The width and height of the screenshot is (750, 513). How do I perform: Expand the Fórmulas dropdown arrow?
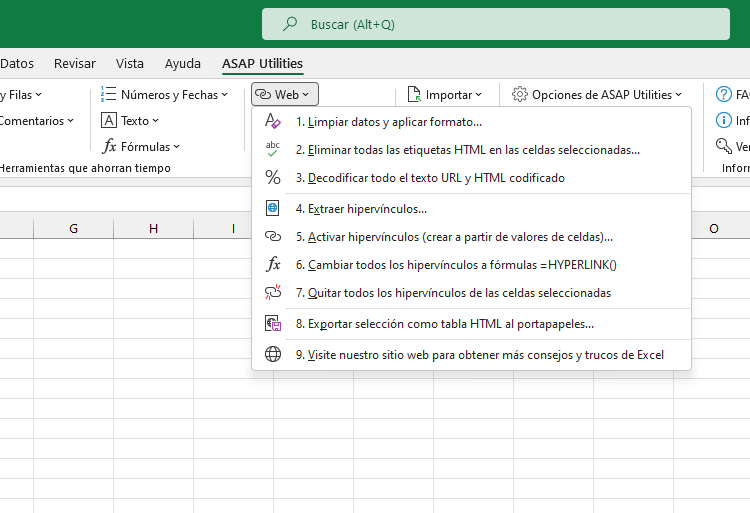click(x=176, y=147)
